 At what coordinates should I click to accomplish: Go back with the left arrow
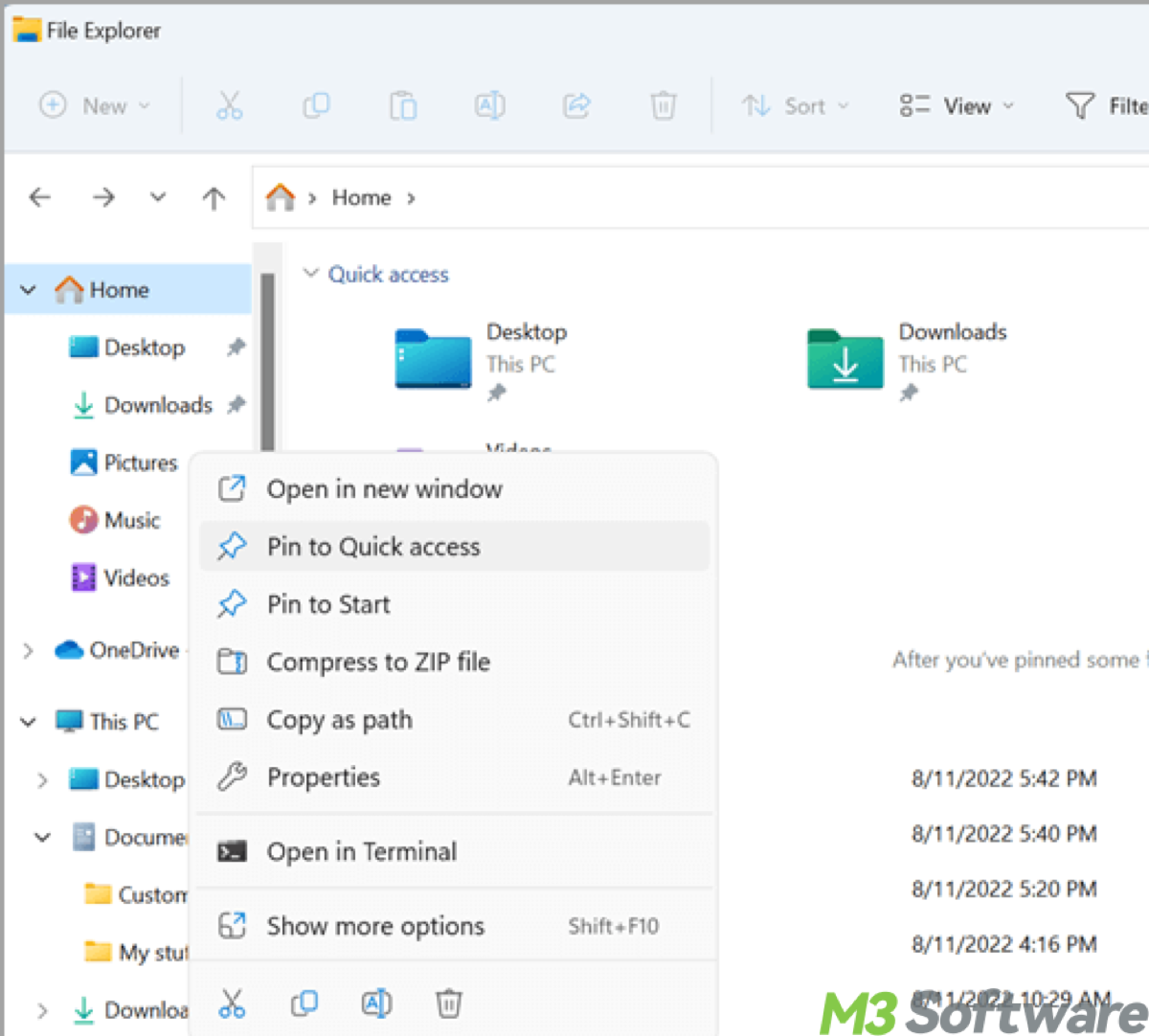(x=40, y=197)
